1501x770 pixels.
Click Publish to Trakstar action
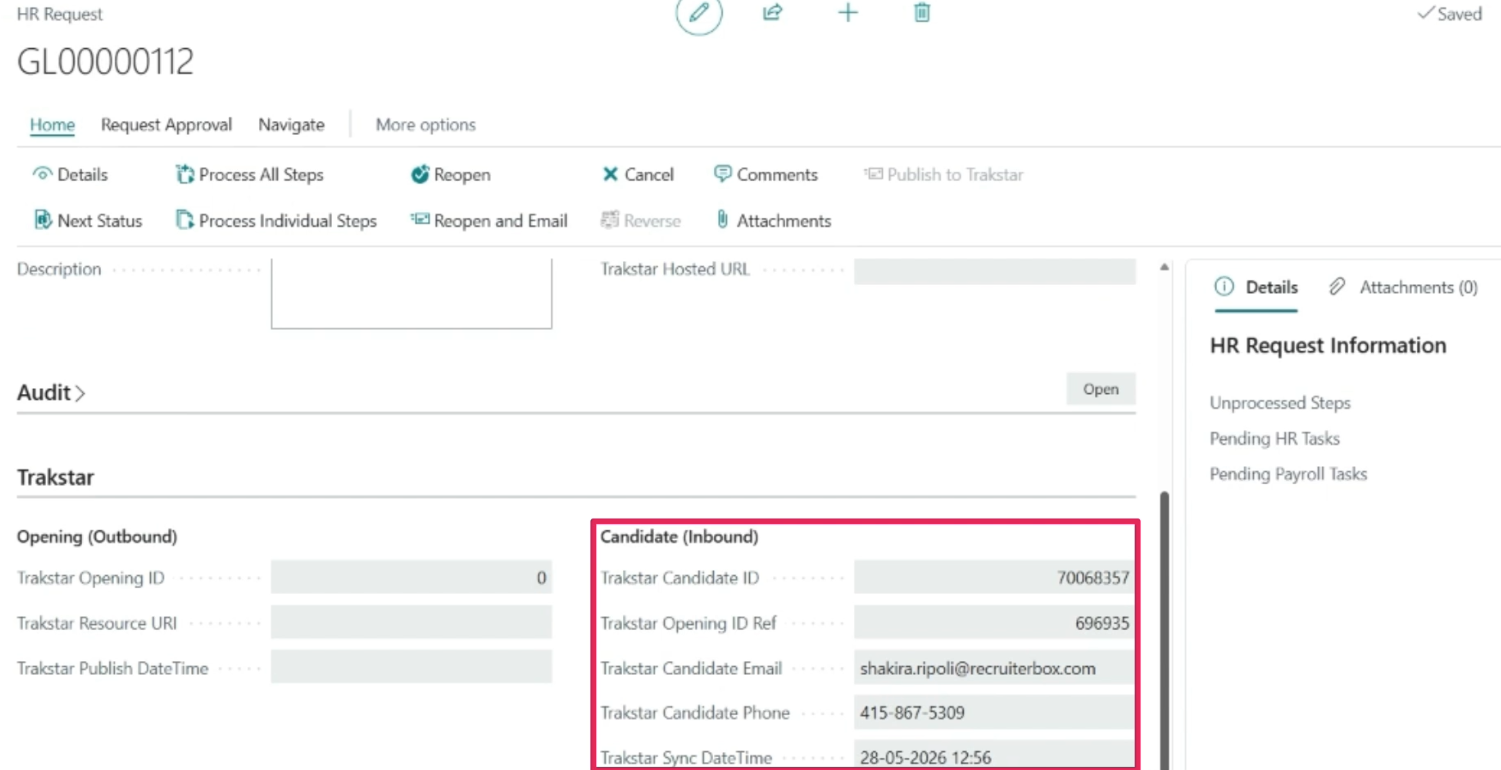[x=944, y=174]
